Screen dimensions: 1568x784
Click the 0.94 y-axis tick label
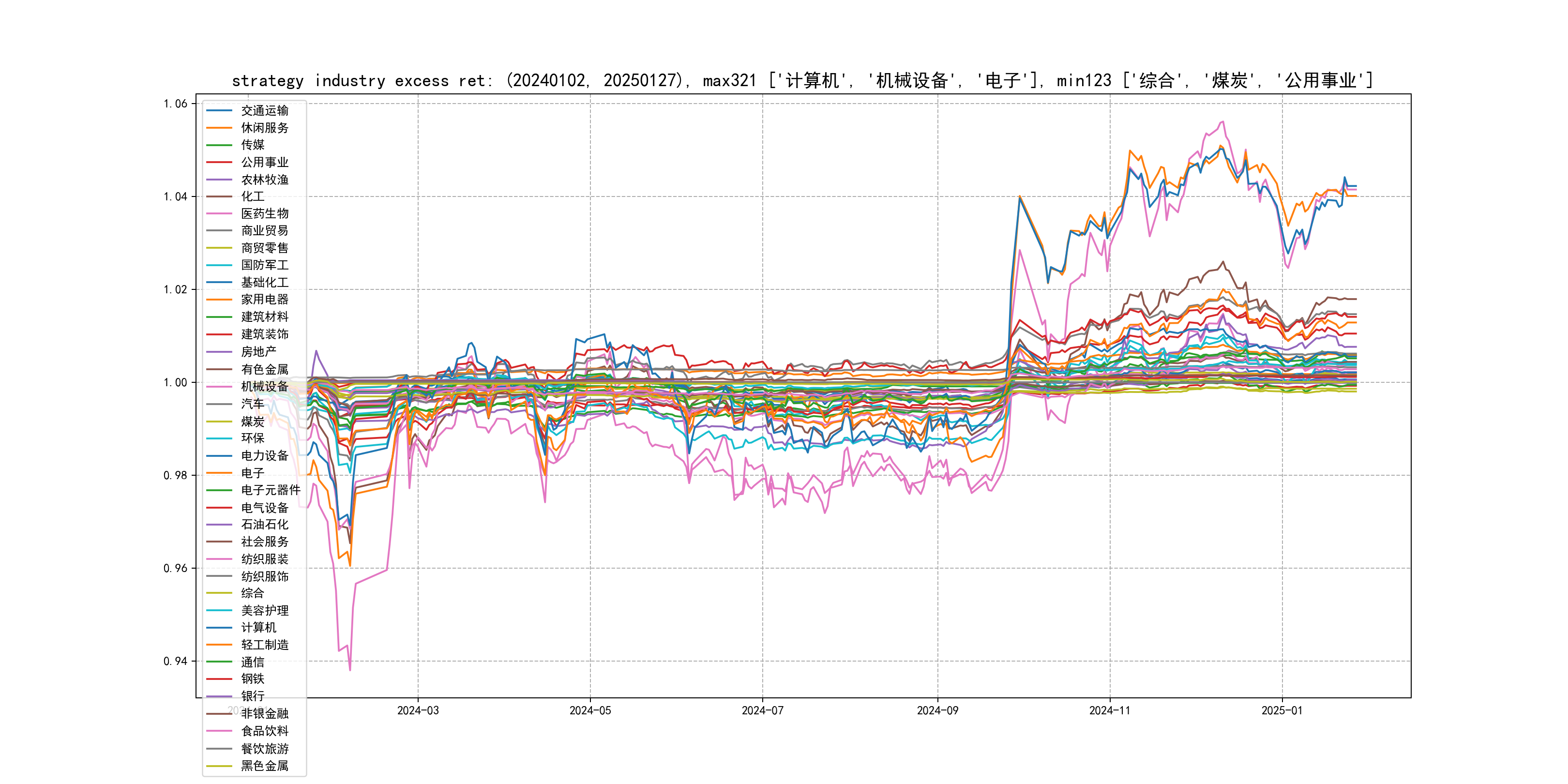[175, 661]
